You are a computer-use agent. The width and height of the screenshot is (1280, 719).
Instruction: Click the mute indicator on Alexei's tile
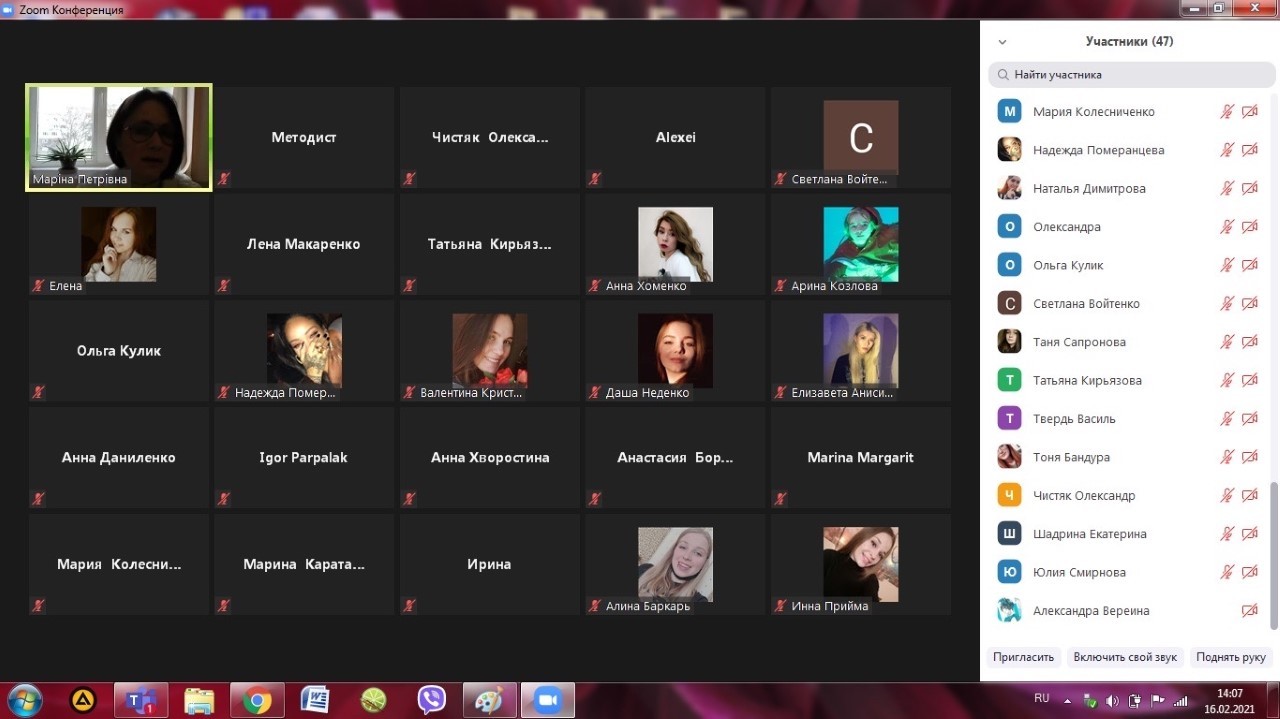(x=595, y=179)
